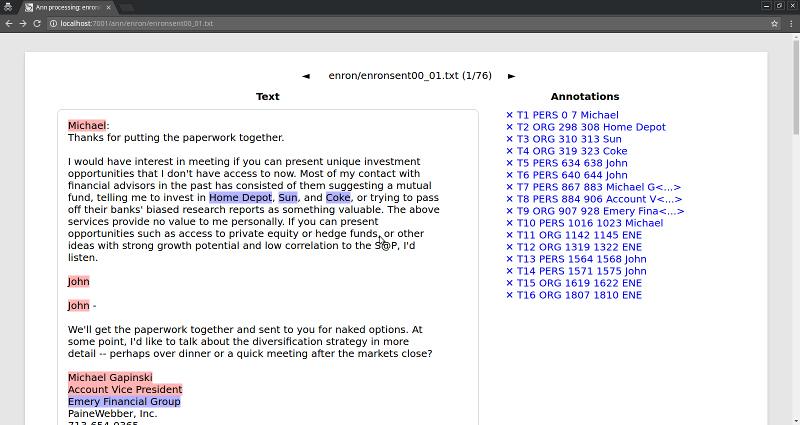Delete annotation T6 PERS 640 644 John with its ×
800x425 pixels.
[509, 175]
